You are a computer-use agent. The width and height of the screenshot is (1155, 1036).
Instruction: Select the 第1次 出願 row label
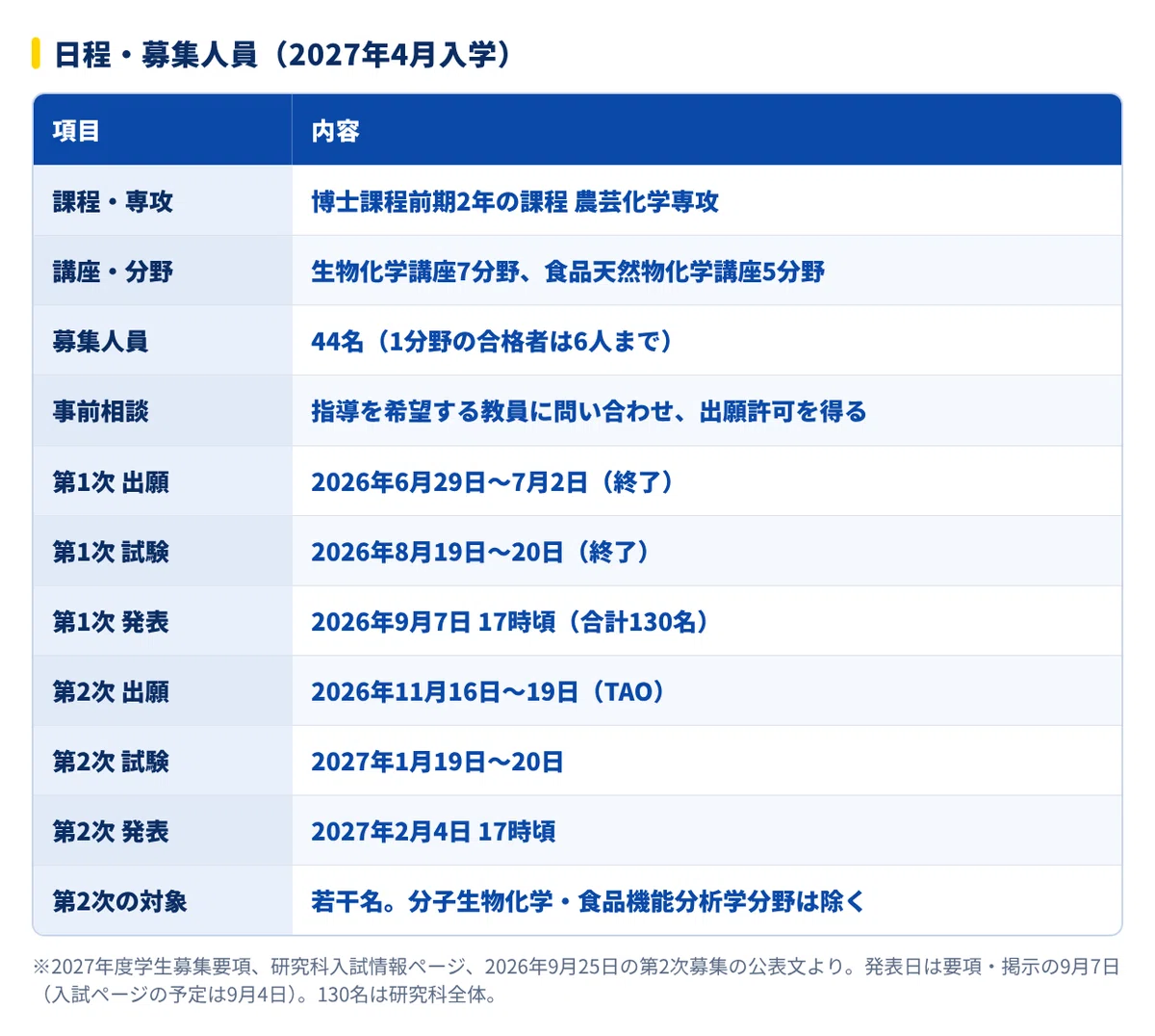click(111, 481)
